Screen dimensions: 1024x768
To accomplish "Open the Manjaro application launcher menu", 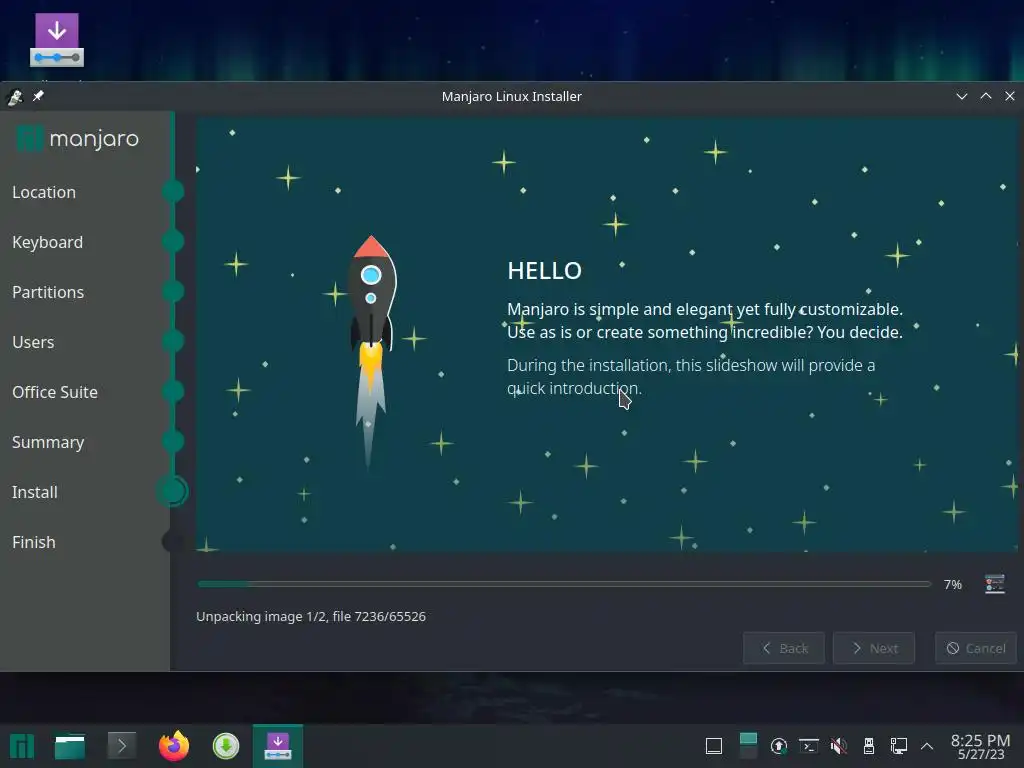I will click(22, 746).
